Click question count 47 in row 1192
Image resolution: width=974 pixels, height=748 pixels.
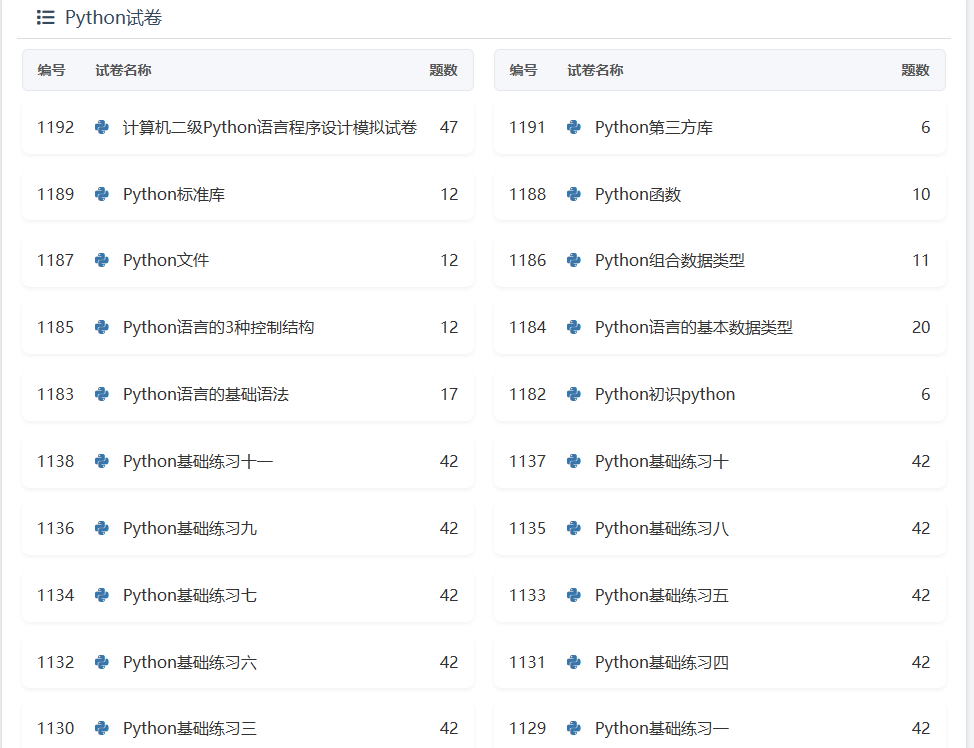pos(449,127)
